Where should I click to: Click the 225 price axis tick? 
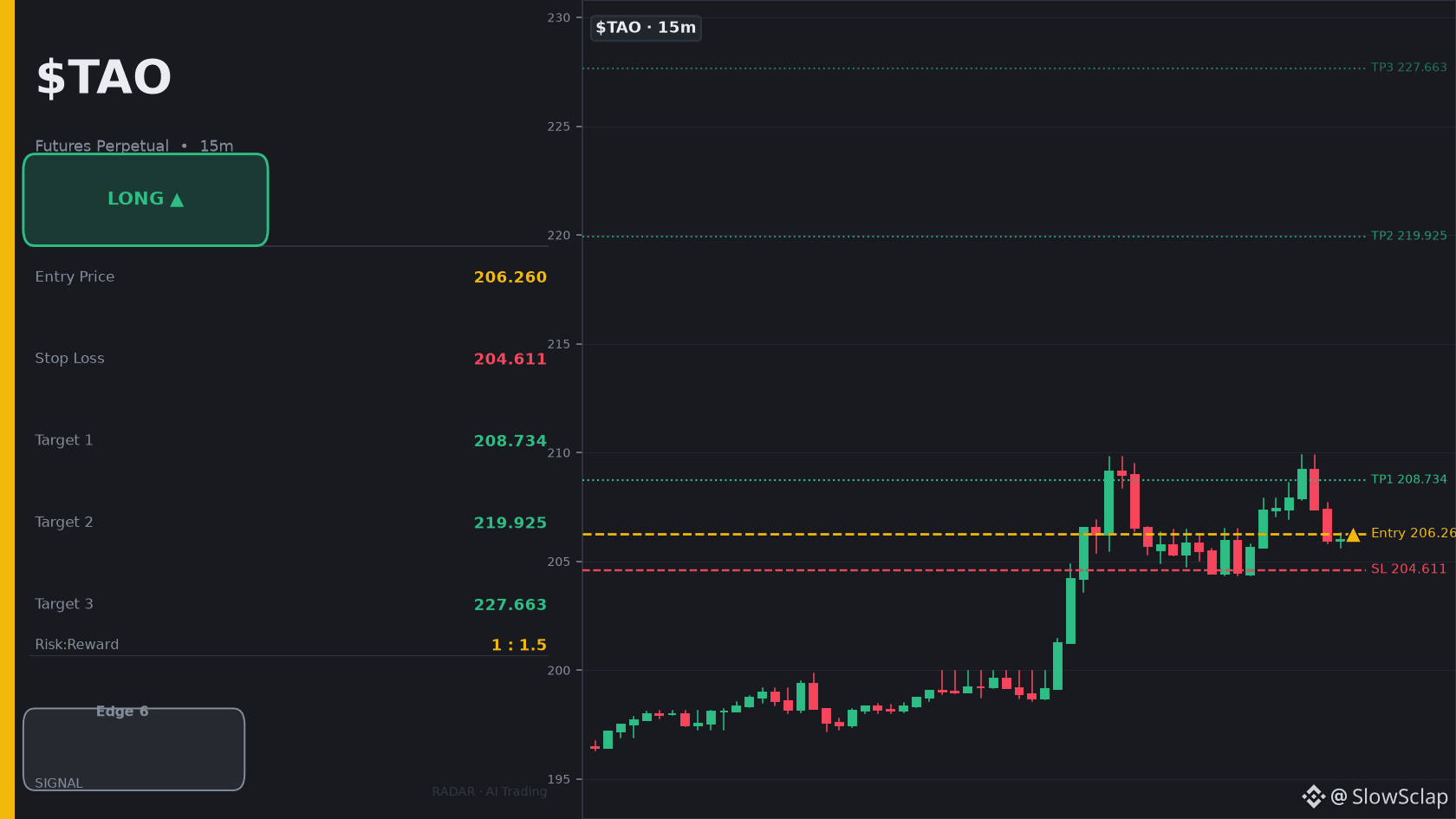point(559,127)
